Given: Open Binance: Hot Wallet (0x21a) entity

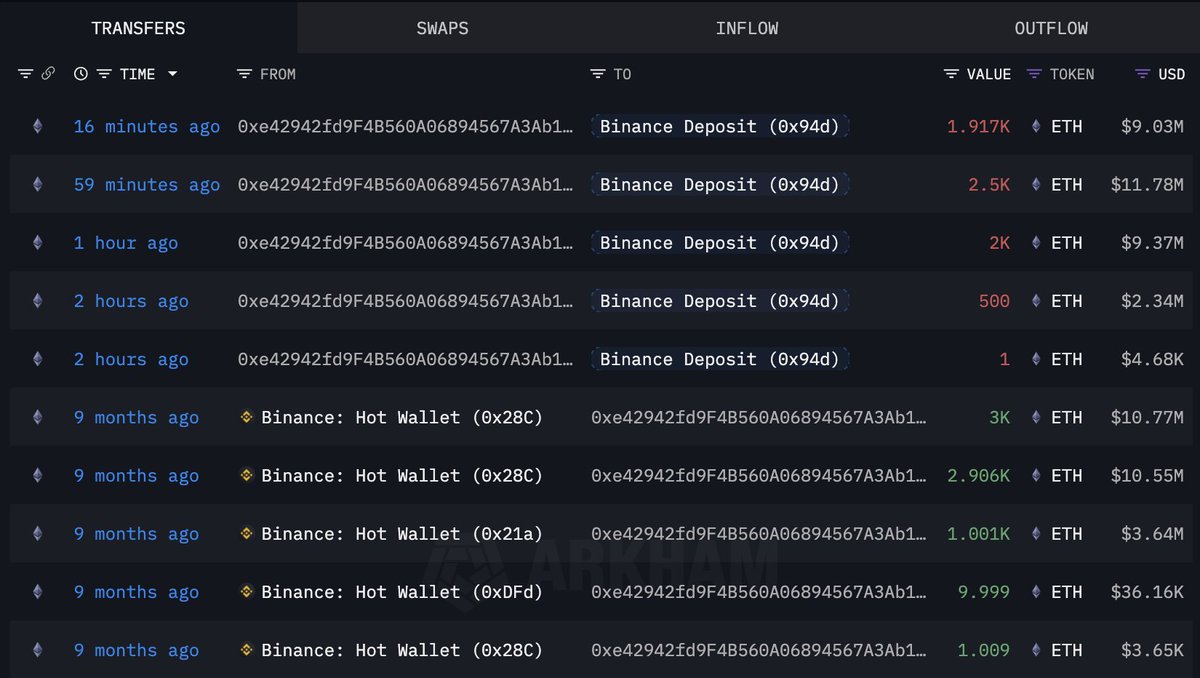Looking at the screenshot, I should click(402, 533).
